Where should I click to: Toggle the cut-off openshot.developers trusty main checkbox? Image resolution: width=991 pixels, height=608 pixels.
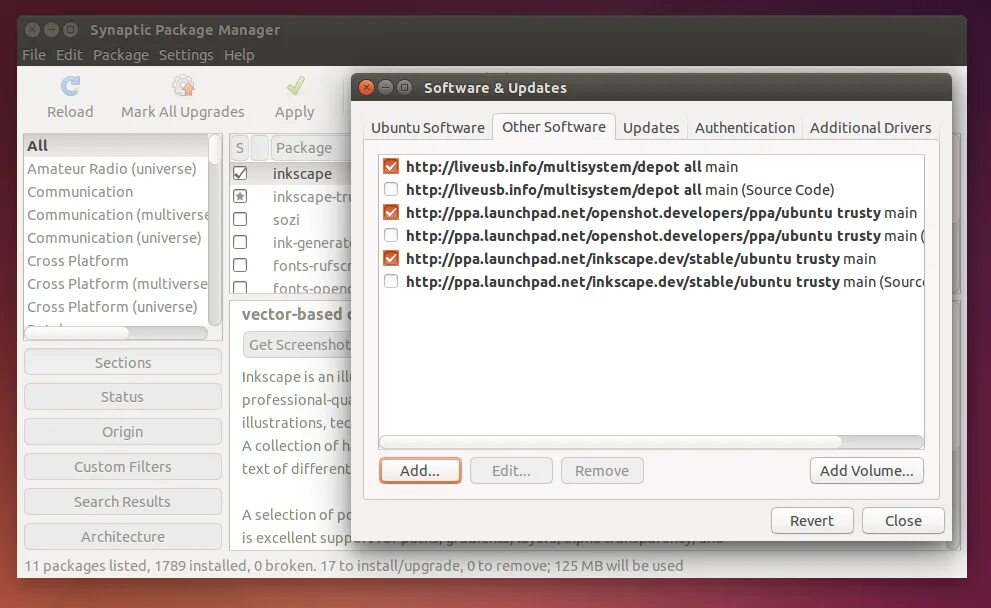[x=391, y=235]
